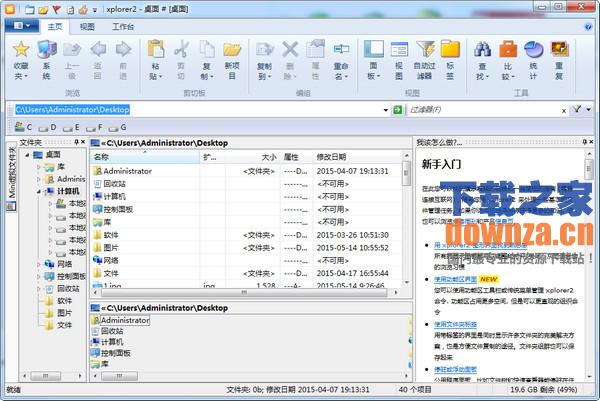Sort by the 大小 column header
The width and height of the screenshot is (600, 401).
tap(253, 157)
